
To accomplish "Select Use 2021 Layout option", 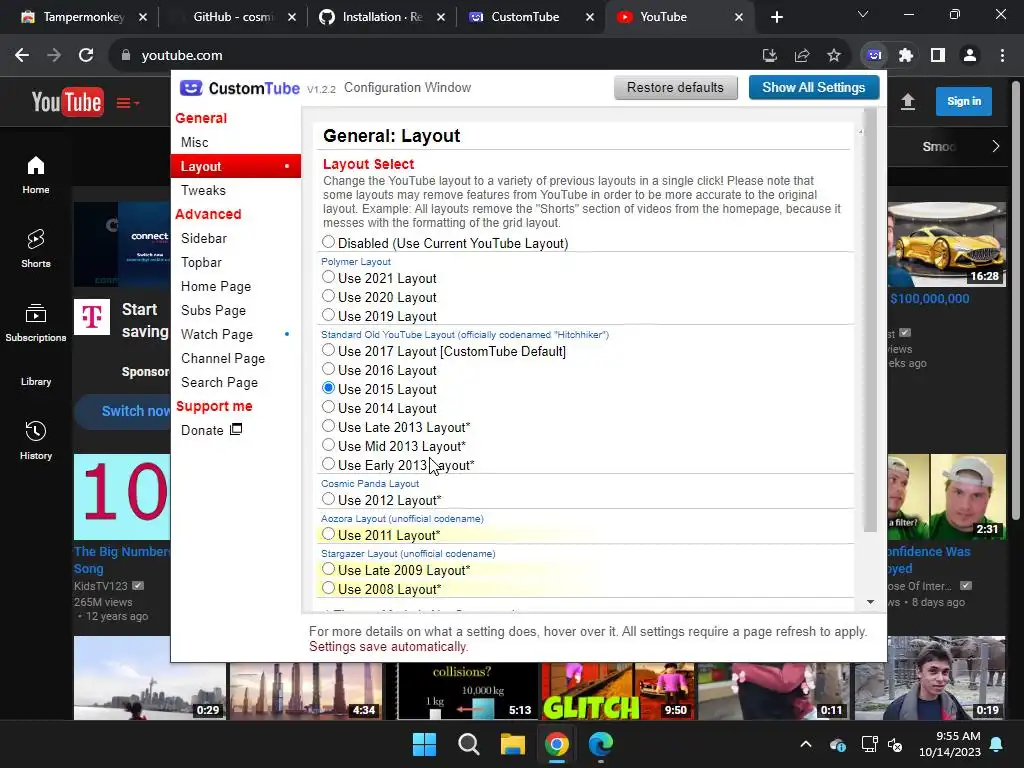I will pyautogui.click(x=328, y=278).
